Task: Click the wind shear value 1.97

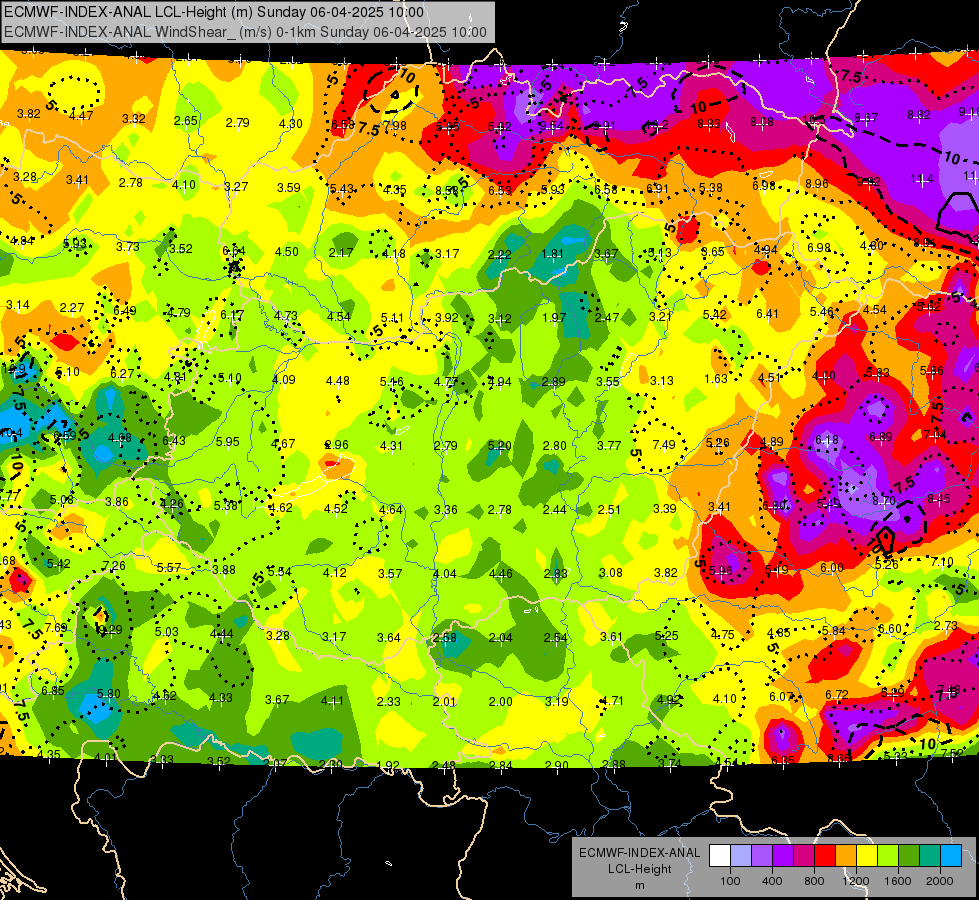Action: 554,318
